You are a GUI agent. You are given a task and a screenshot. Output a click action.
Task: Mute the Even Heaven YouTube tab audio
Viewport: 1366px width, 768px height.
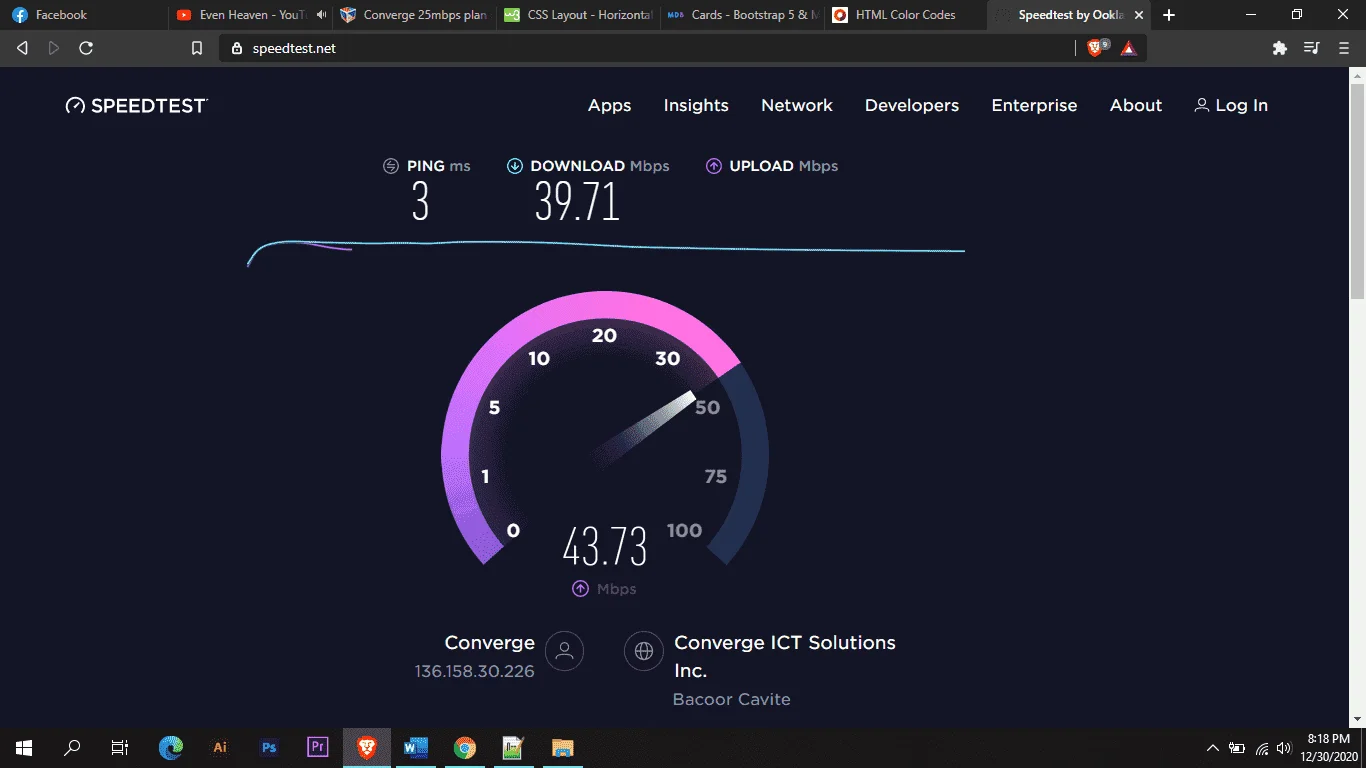[321, 15]
